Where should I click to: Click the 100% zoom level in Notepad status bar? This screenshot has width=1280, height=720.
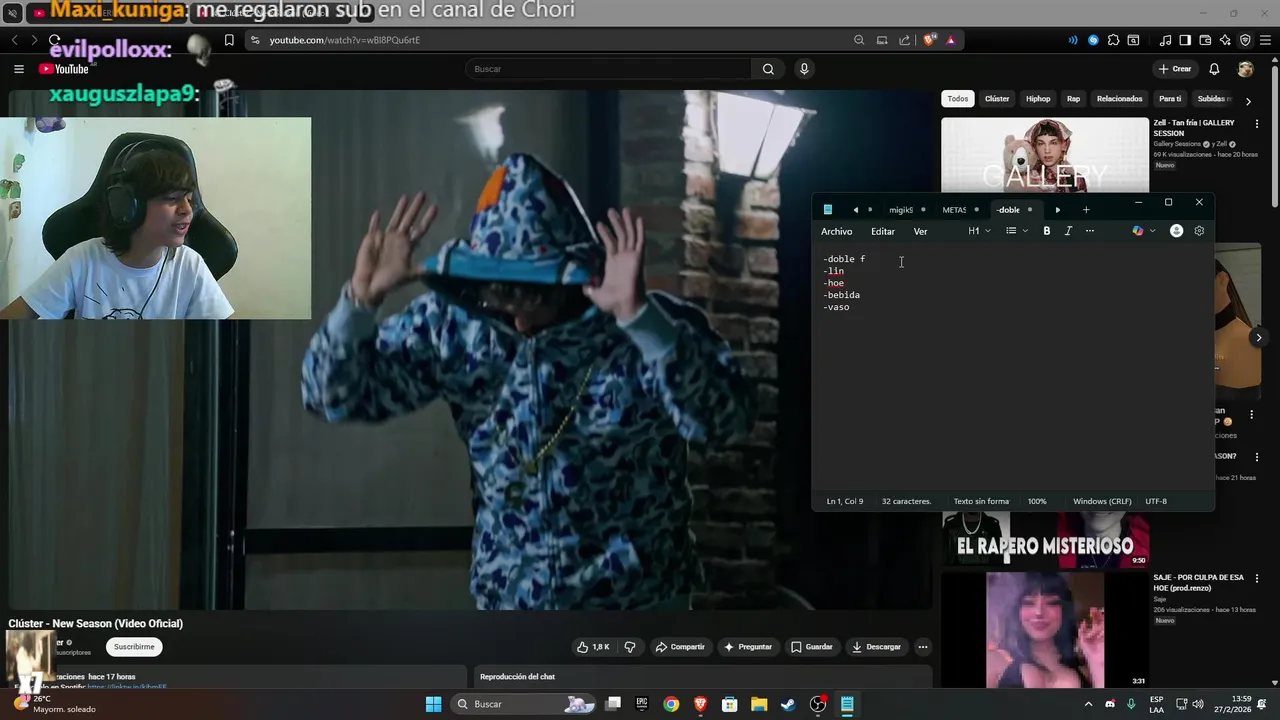point(1037,501)
